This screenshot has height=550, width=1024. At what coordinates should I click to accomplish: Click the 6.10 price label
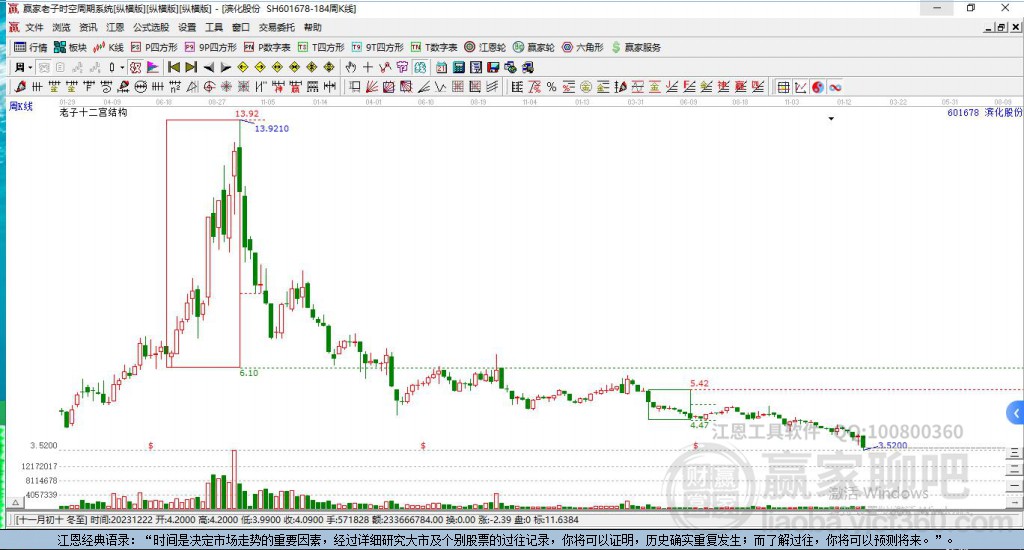click(x=249, y=373)
